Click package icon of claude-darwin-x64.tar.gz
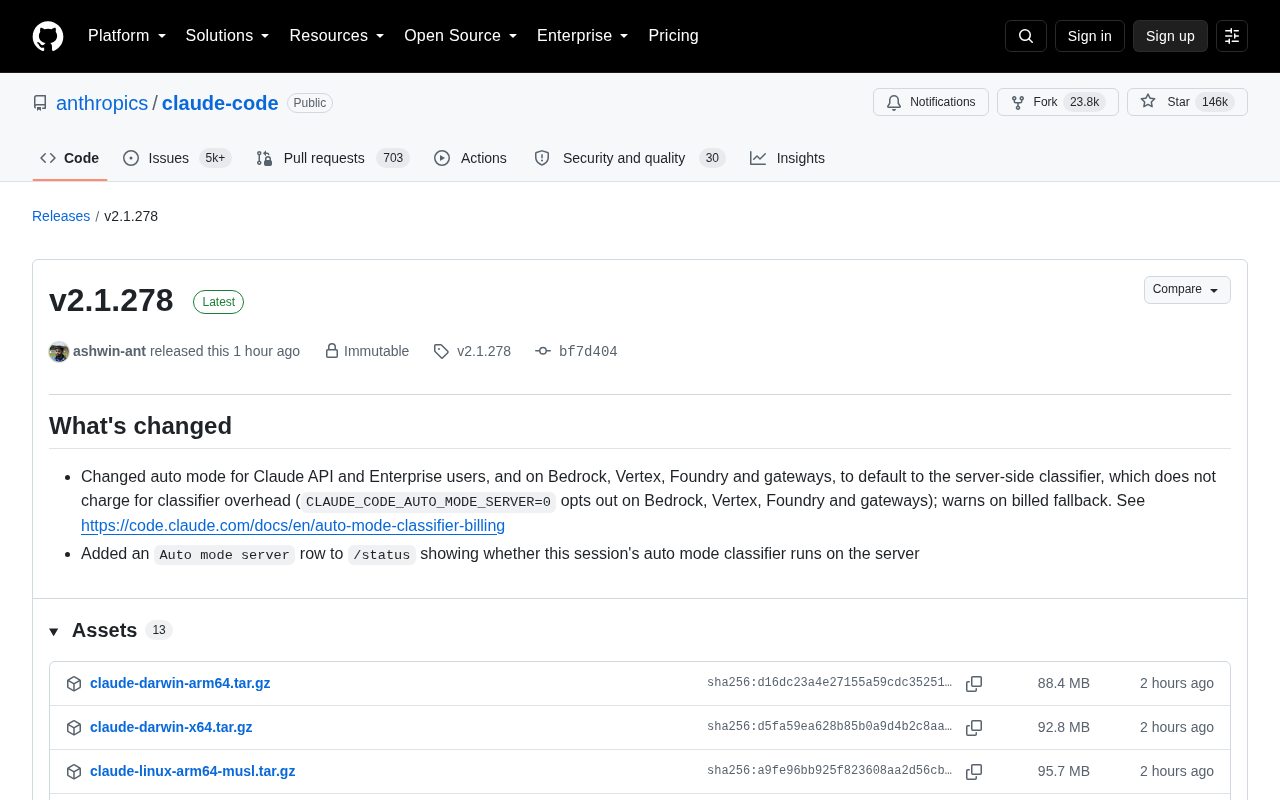1280x800 pixels. coord(74,728)
